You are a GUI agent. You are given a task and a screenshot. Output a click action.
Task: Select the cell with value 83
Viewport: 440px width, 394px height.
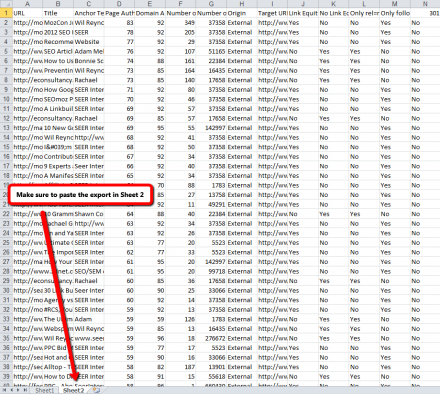119,23
